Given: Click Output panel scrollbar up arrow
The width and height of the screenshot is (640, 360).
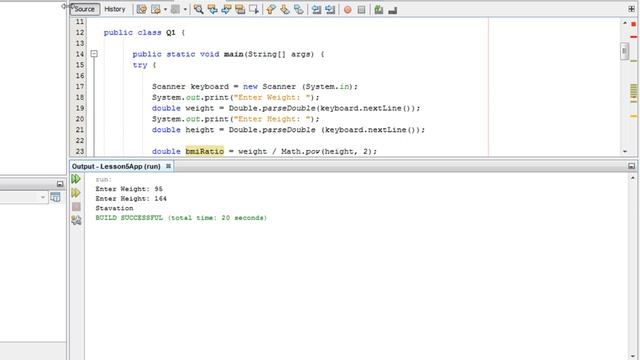Looking at the screenshot, I should 632,178.
